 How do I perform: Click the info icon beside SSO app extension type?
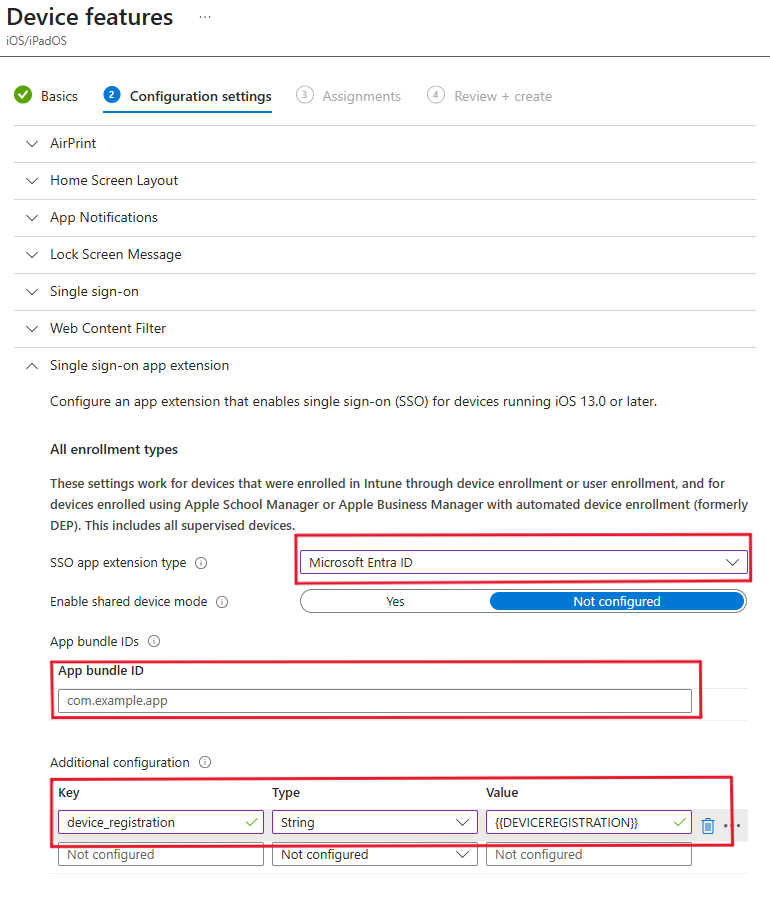coord(201,563)
